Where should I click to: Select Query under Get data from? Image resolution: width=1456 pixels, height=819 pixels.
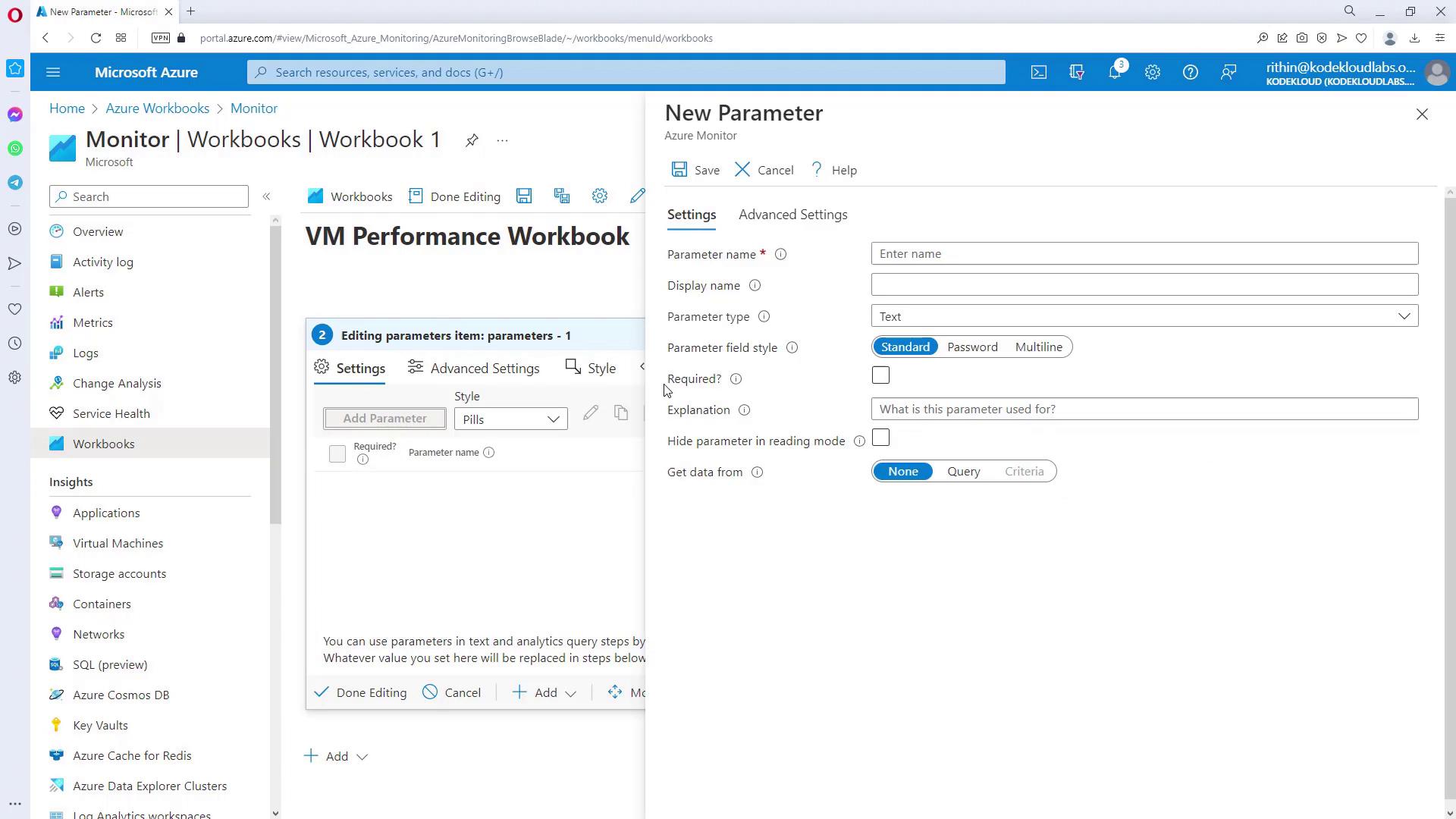tap(963, 472)
